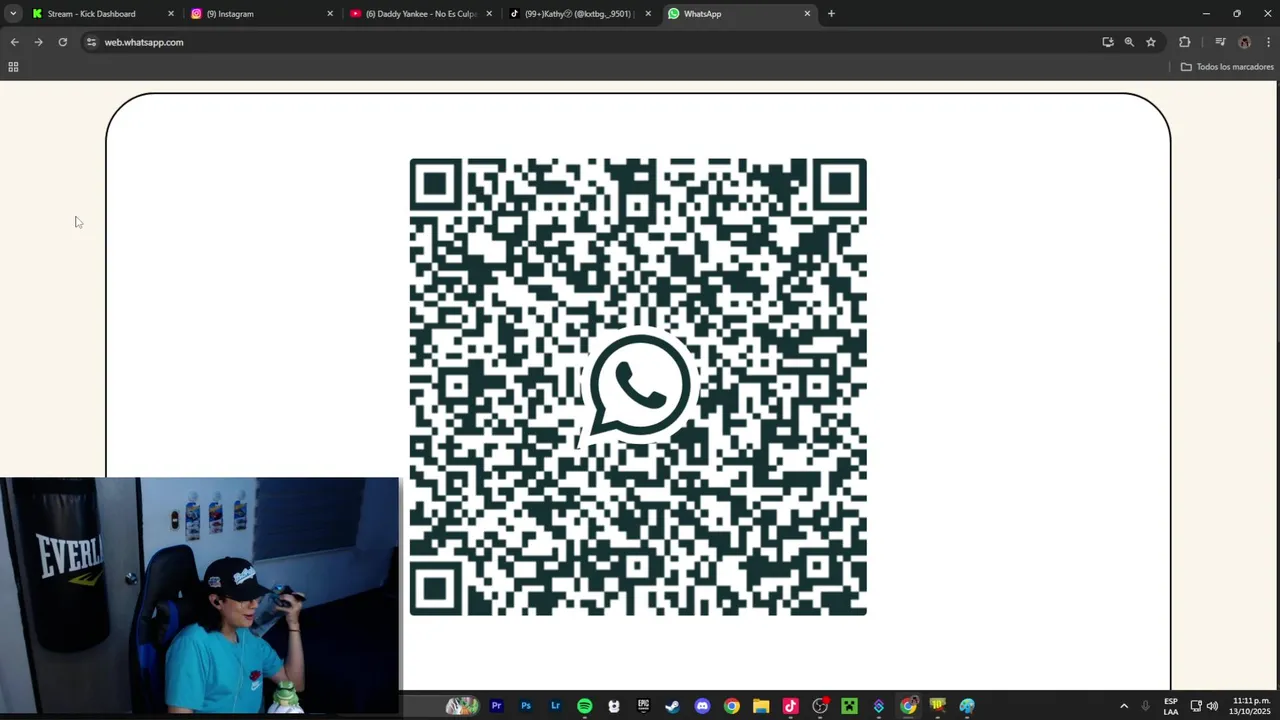Open Epic Games Launcher from the taskbar
Screen dimensions: 1280x720
(x=643, y=706)
